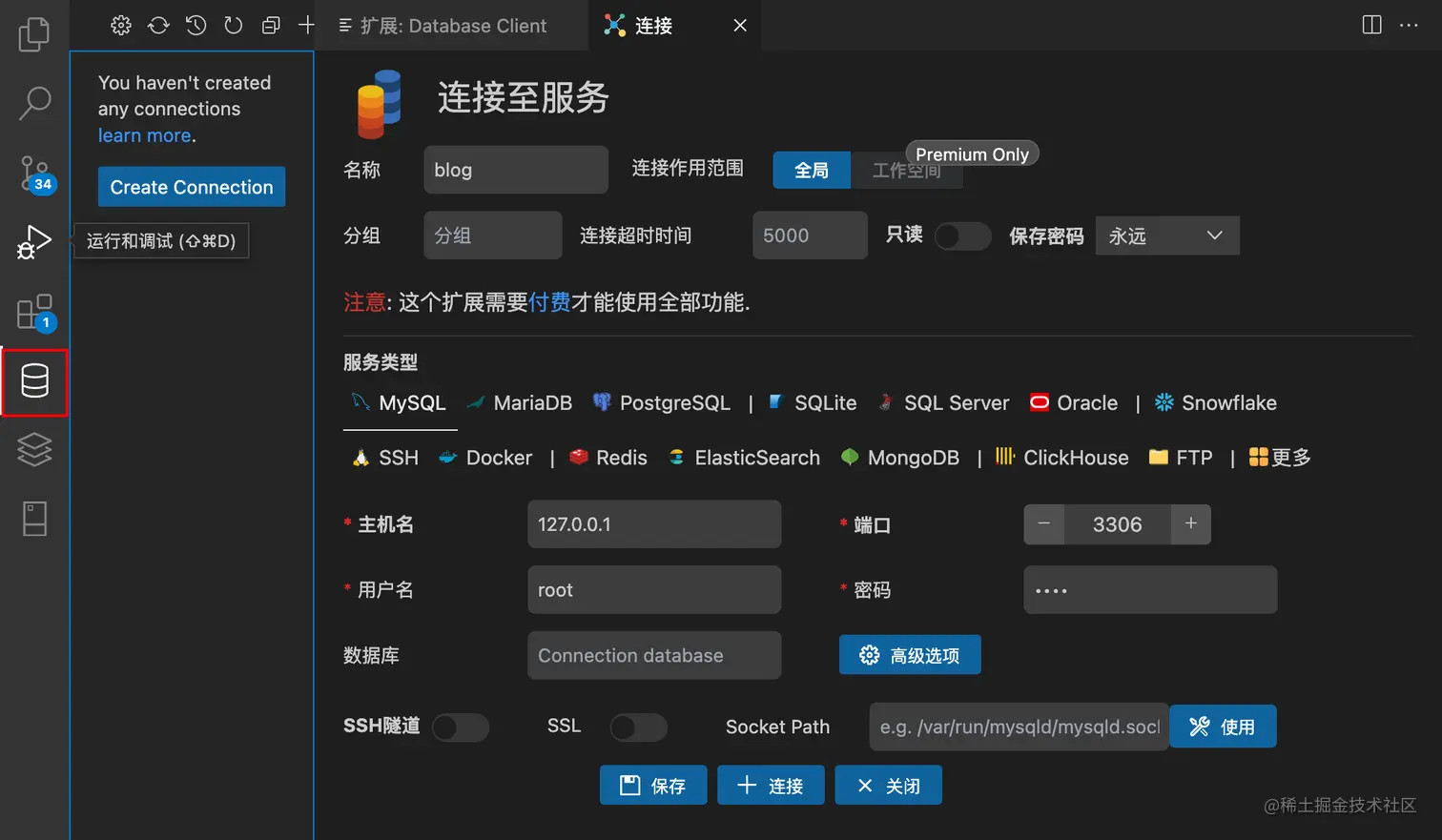Select the 连接 editor tab
Screen dimensions: 1442x840
click(x=653, y=26)
